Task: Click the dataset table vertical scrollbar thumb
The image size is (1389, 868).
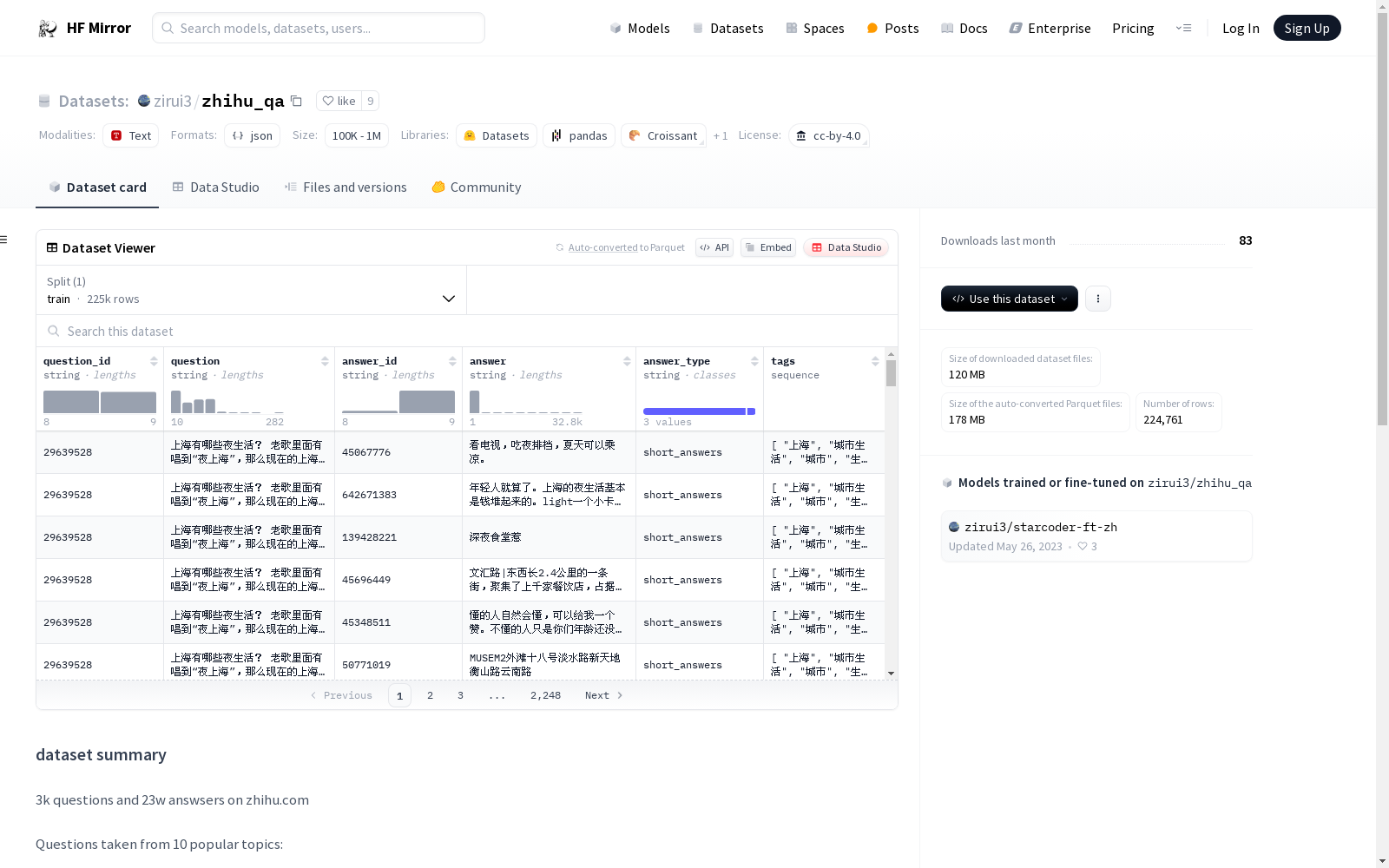Action: click(891, 373)
